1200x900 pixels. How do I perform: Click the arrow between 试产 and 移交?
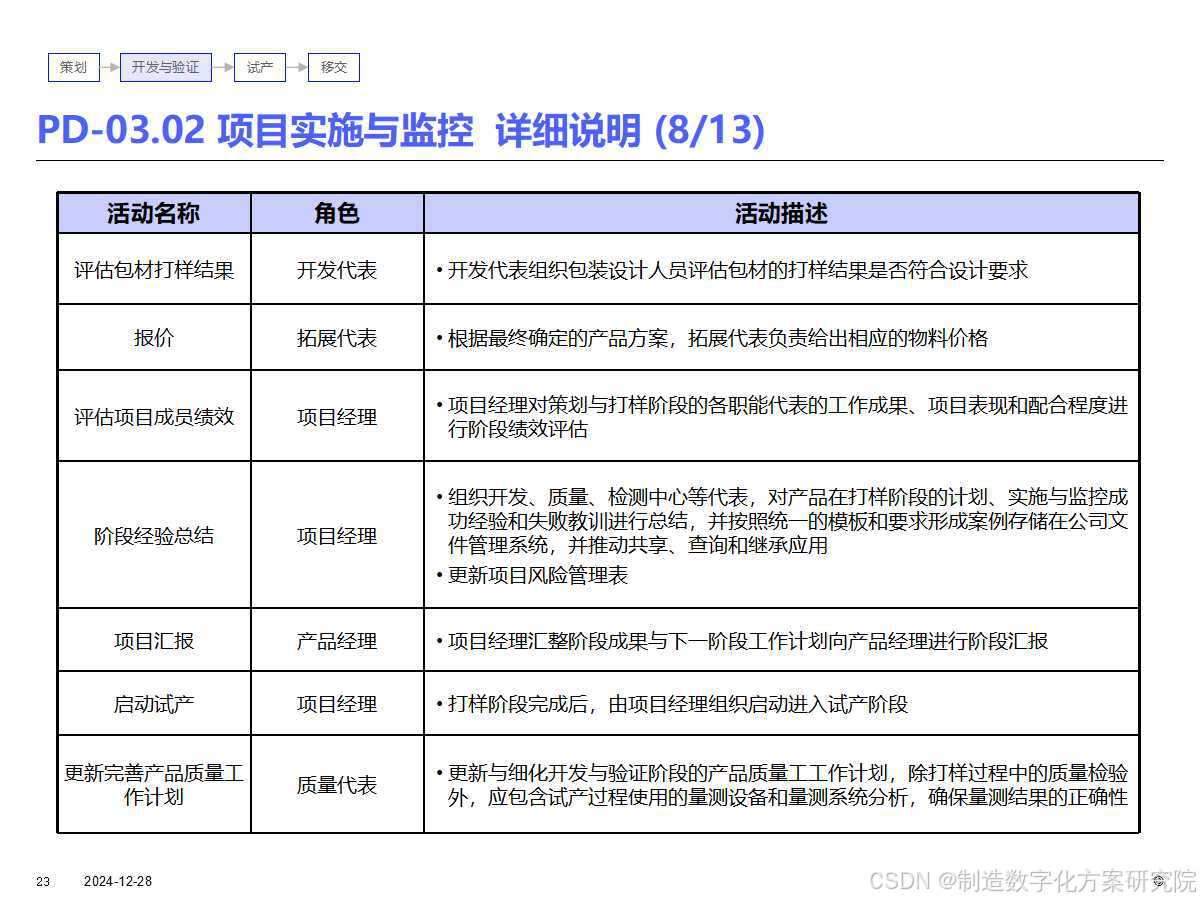coord(297,68)
